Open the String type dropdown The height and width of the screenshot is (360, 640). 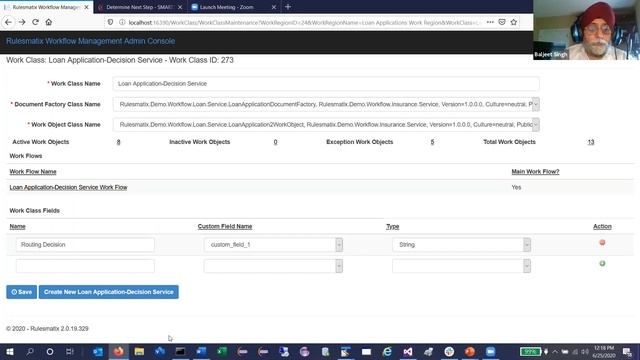(x=527, y=244)
